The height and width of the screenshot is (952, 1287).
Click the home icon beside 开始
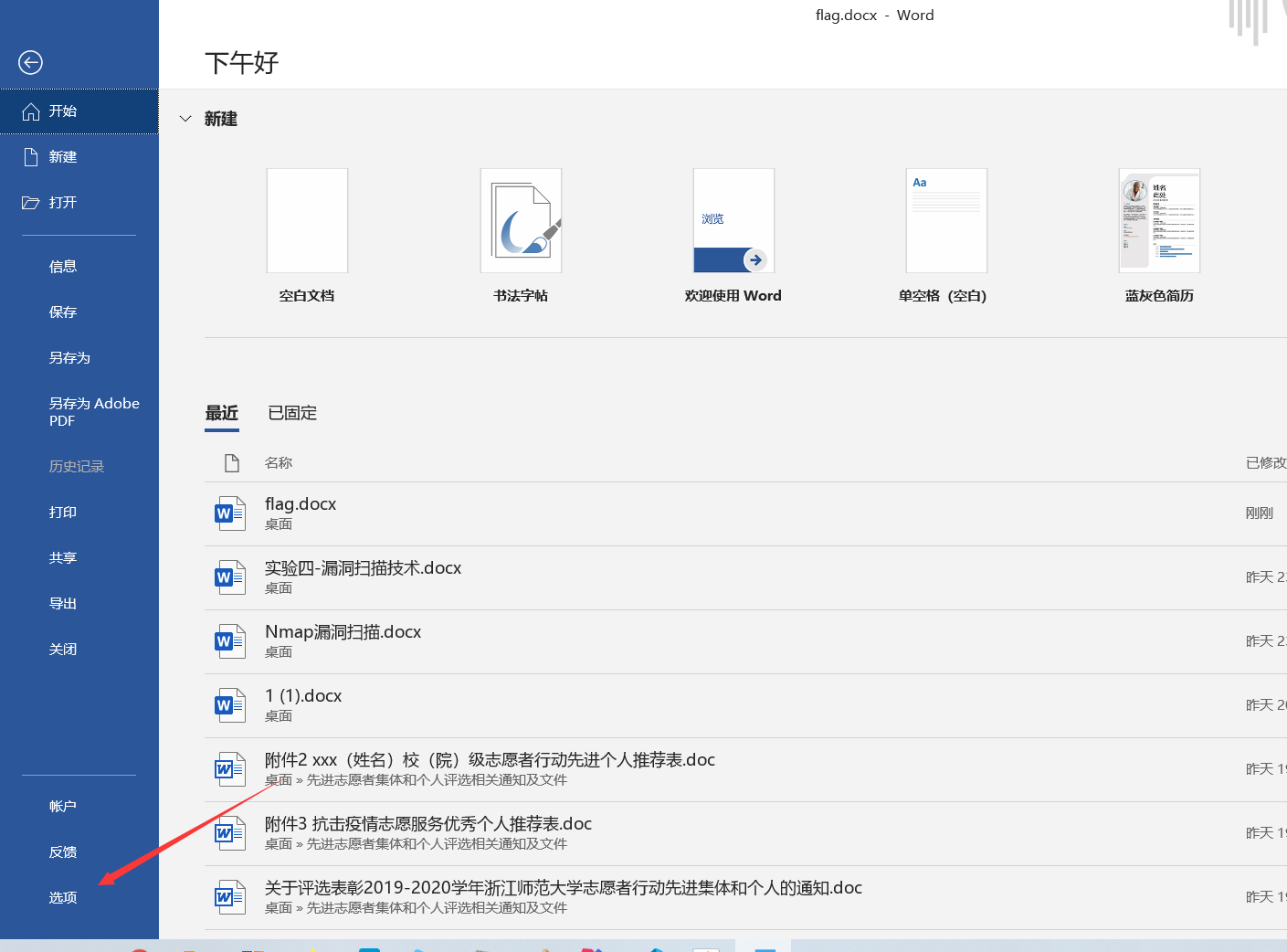(x=31, y=111)
